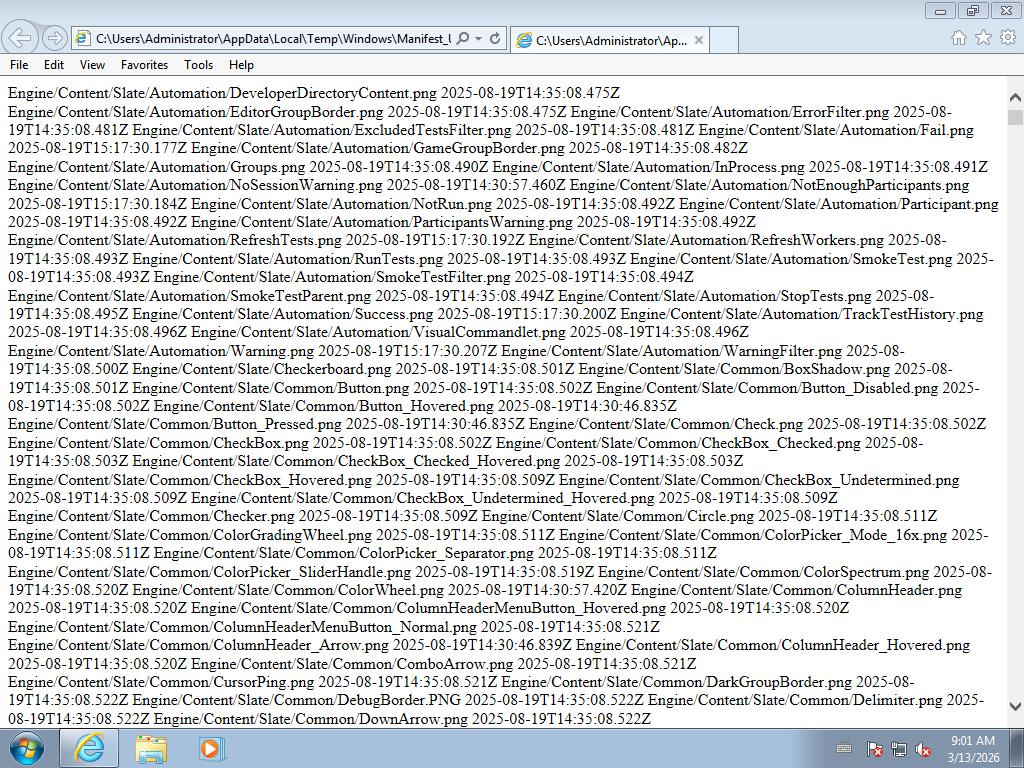
Task: Open a new blank tab
Action: click(x=725, y=40)
